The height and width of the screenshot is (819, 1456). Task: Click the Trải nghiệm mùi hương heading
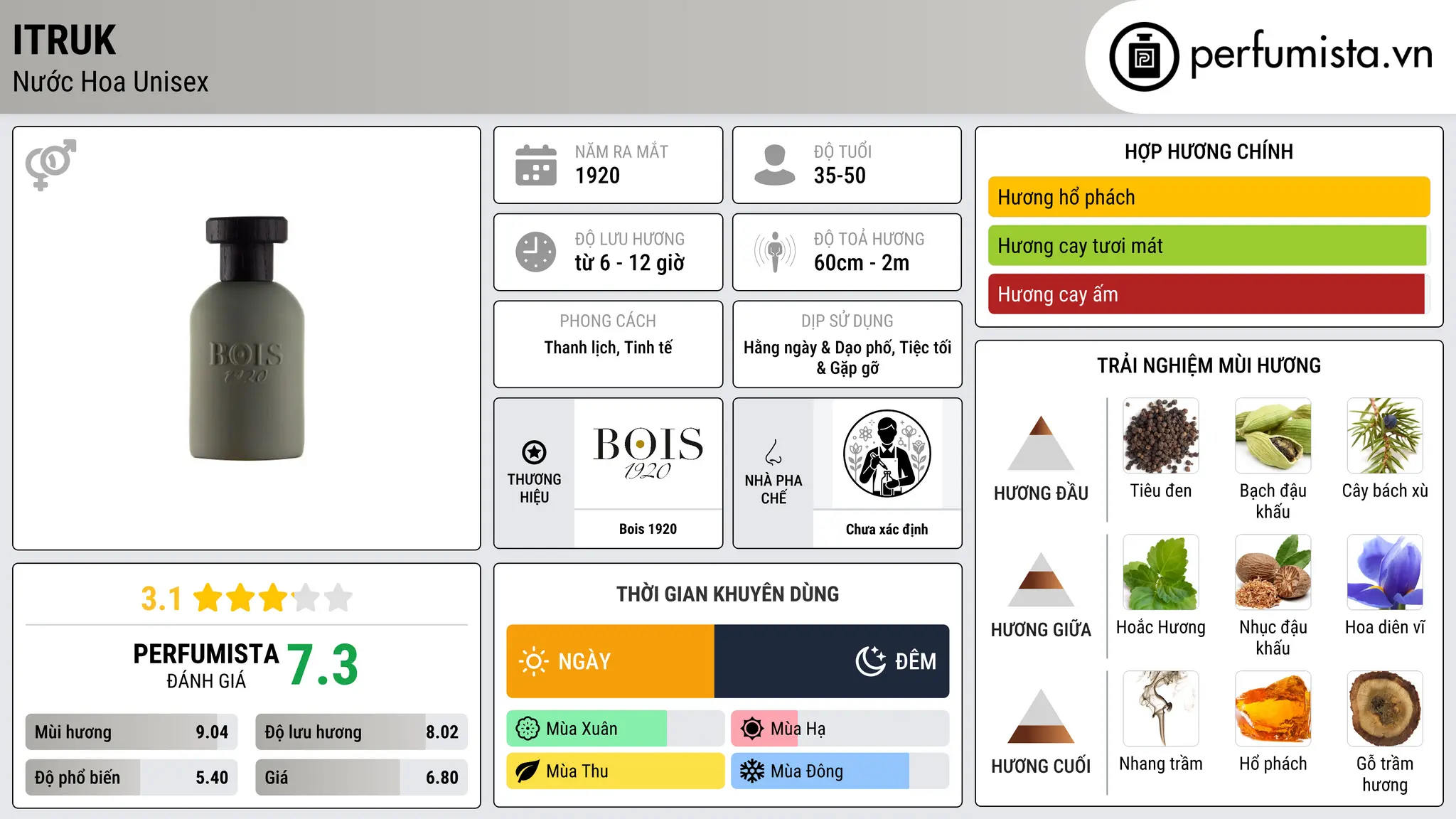point(1209,365)
